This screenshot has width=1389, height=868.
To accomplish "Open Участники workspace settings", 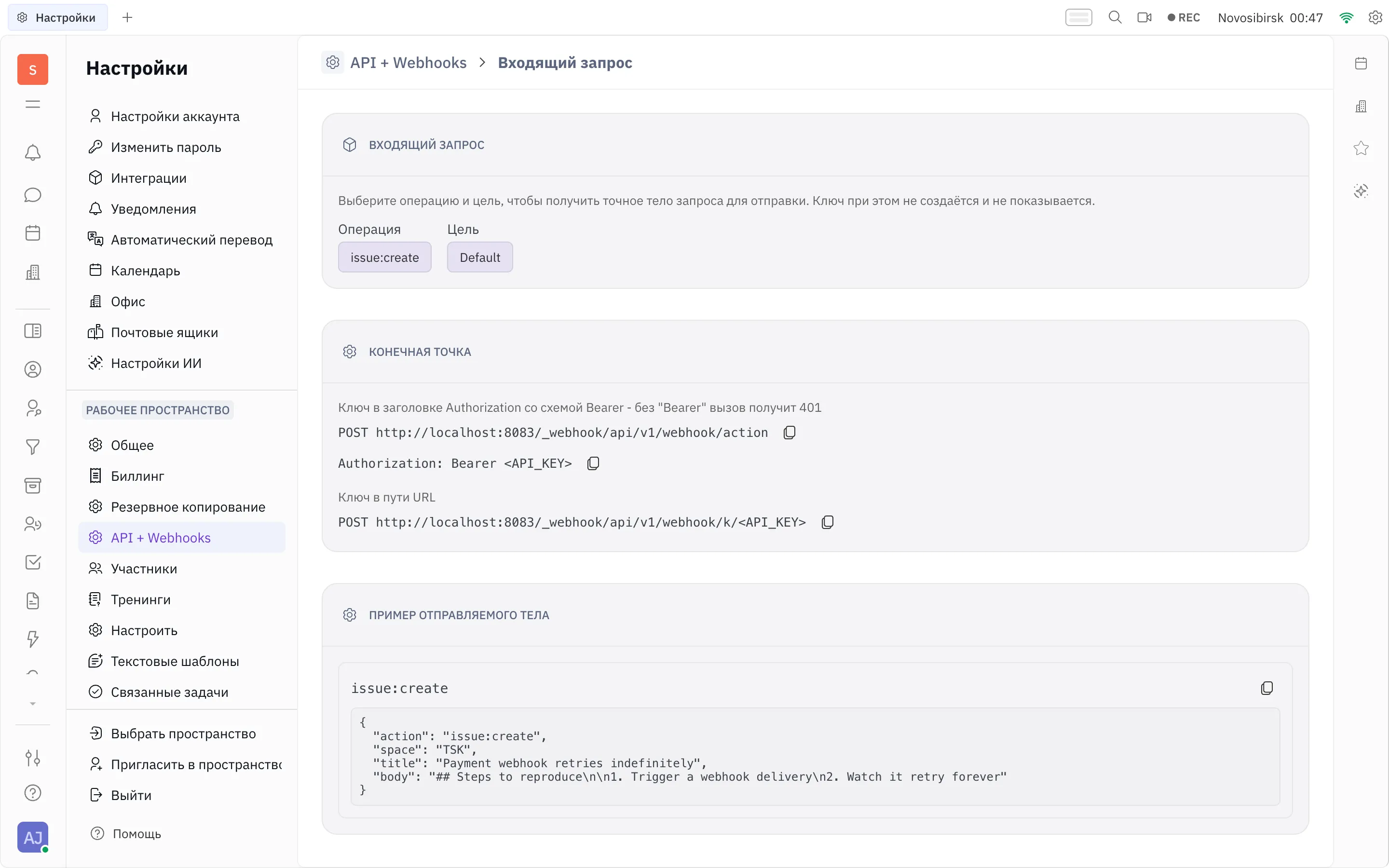I will click(x=182, y=569).
